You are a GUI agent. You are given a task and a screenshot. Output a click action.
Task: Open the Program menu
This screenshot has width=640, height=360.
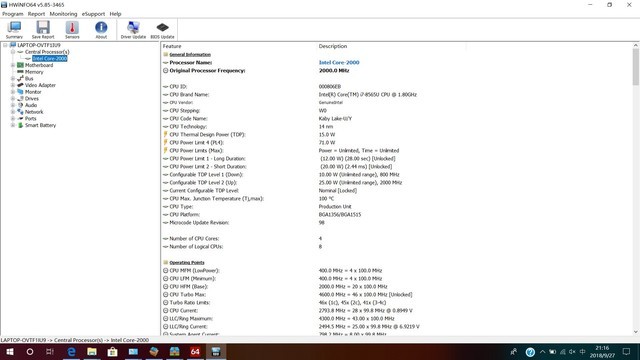13,14
